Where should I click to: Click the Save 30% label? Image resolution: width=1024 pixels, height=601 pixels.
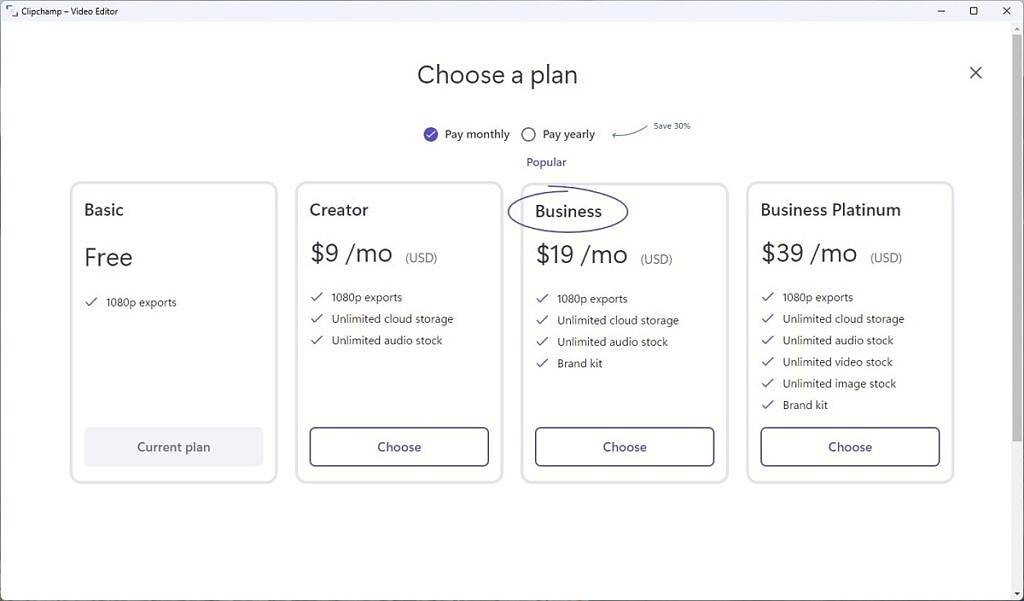coord(668,126)
